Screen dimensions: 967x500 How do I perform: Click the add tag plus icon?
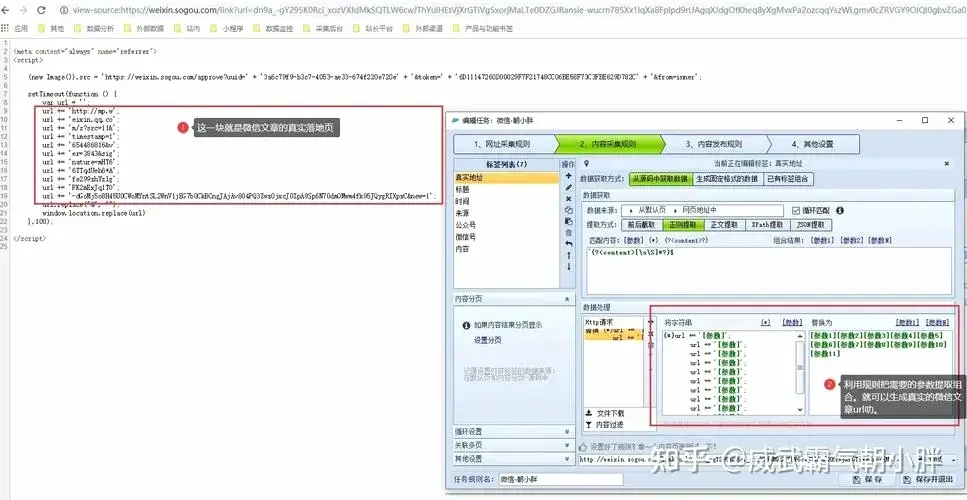coord(569,176)
